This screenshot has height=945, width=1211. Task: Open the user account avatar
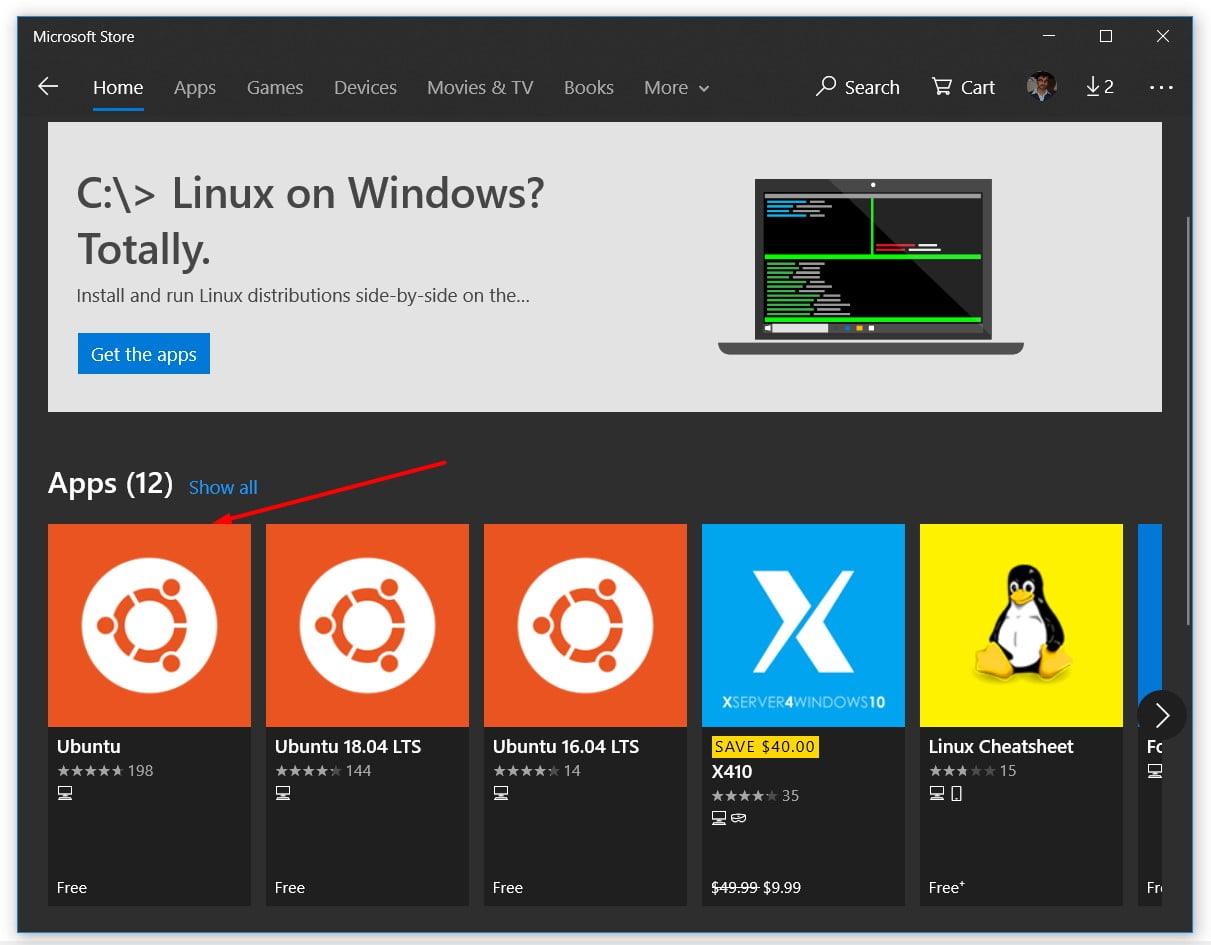coord(1041,87)
